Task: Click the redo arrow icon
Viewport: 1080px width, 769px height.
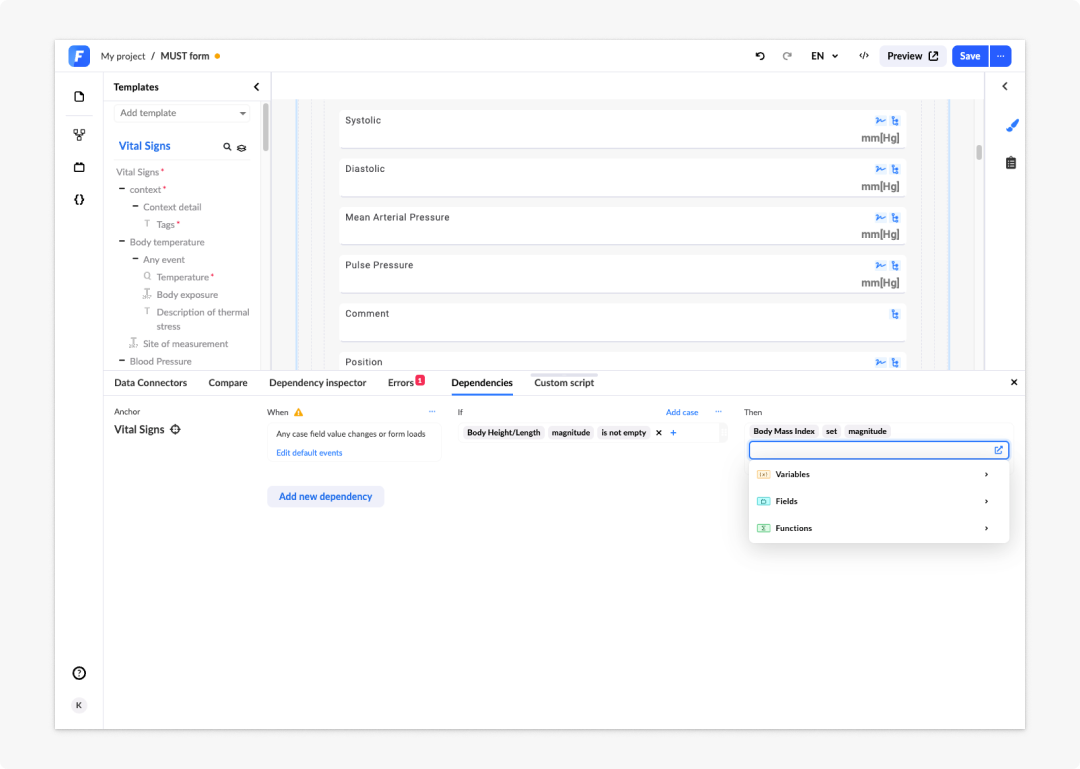Action: (x=787, y=56)
